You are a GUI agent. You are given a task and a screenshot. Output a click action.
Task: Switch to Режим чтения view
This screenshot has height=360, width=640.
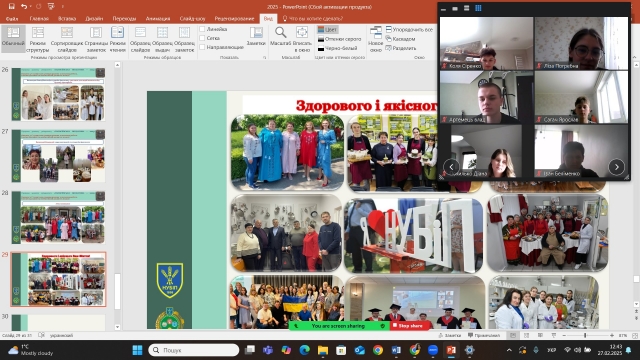(x=118, y=39)
